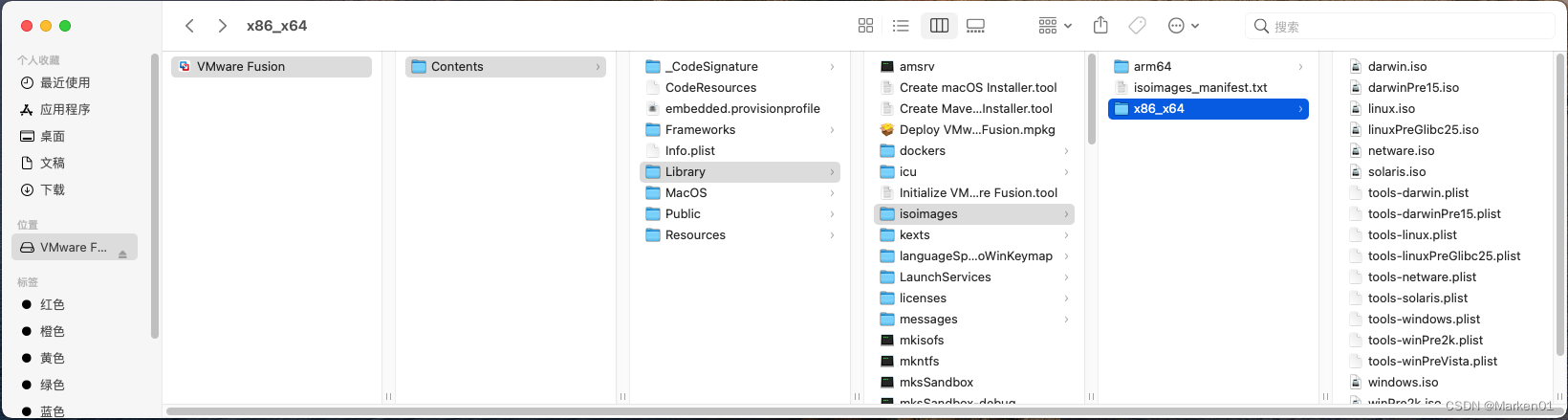Go back with the left chevron

point(189,26)
